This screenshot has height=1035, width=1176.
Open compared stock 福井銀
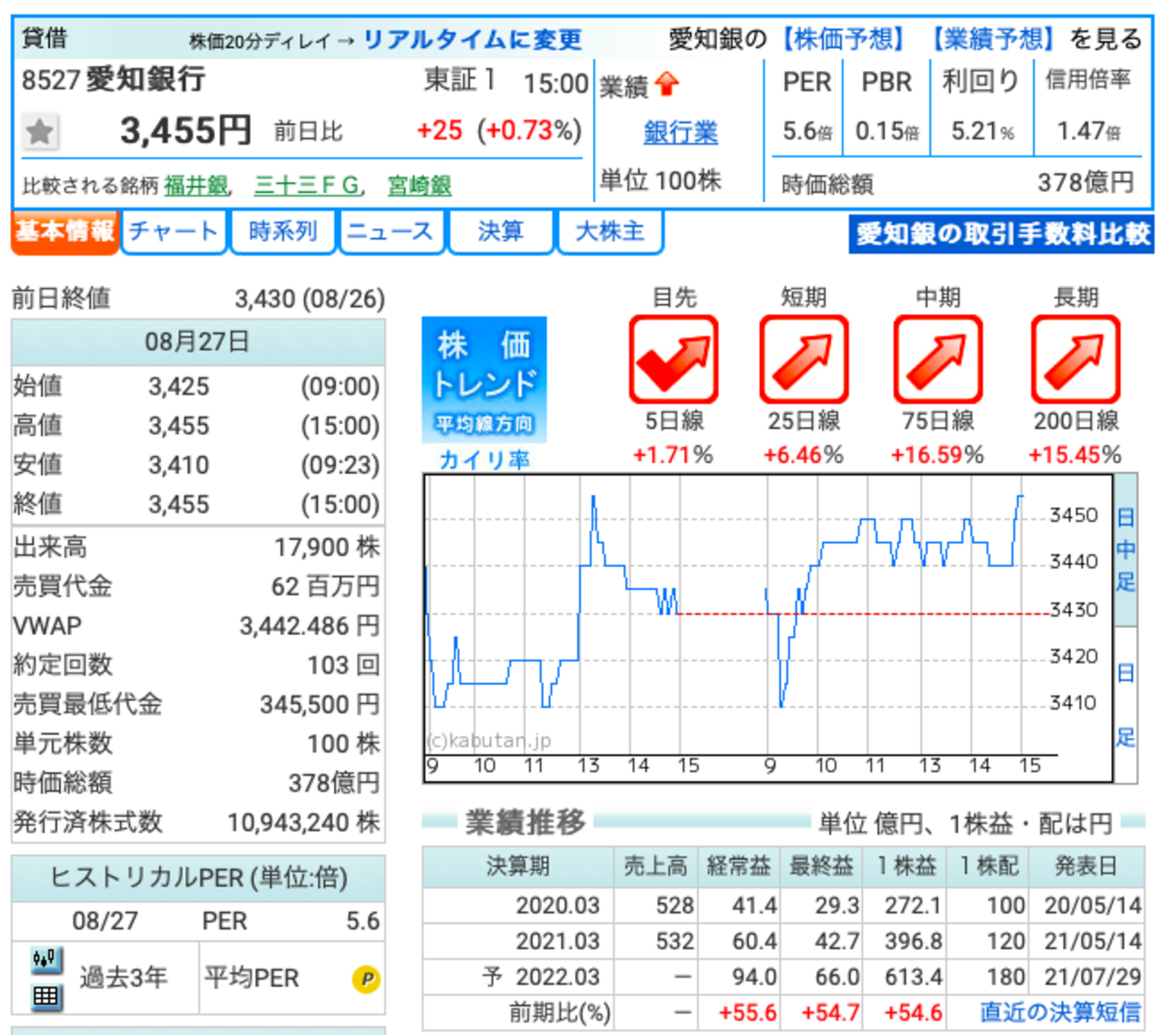[x=197, y=185]
